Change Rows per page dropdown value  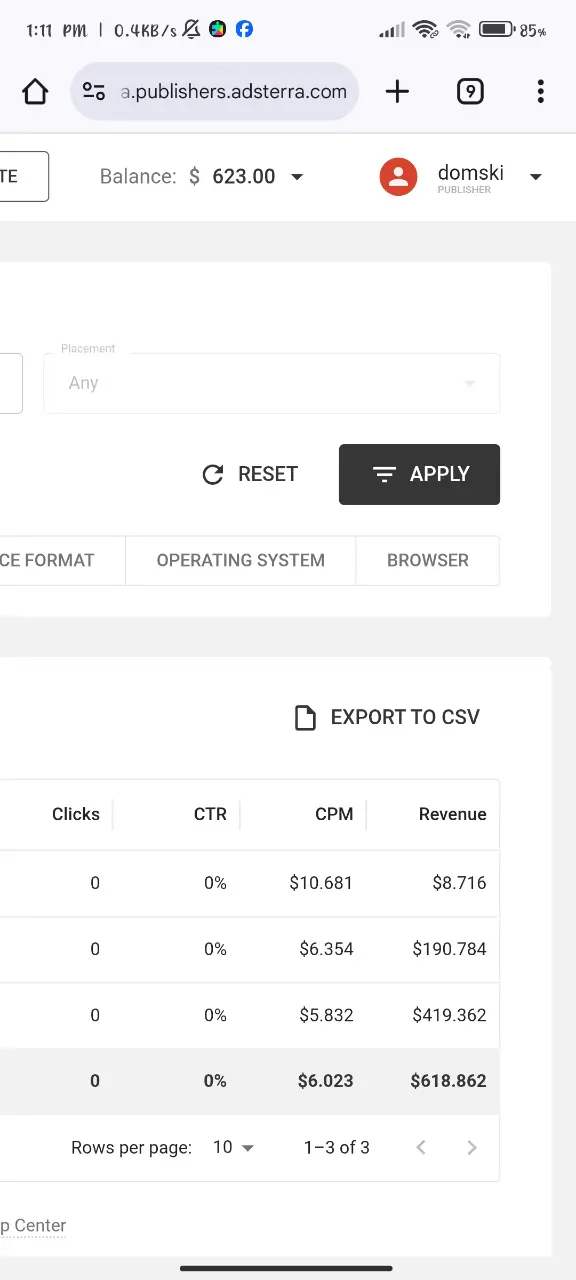pos(234,1147)
